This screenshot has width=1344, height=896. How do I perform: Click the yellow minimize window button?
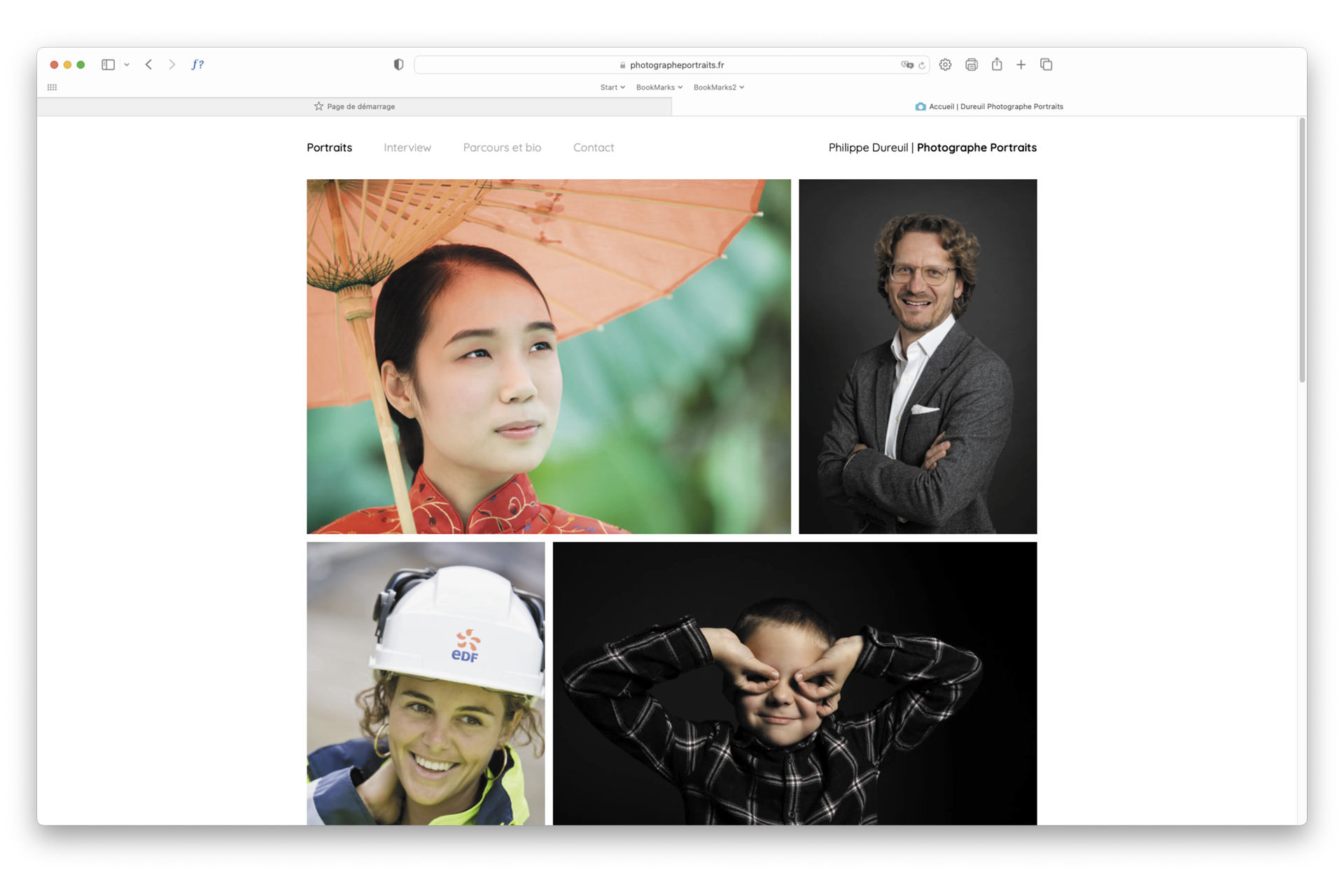click(67, 64)
